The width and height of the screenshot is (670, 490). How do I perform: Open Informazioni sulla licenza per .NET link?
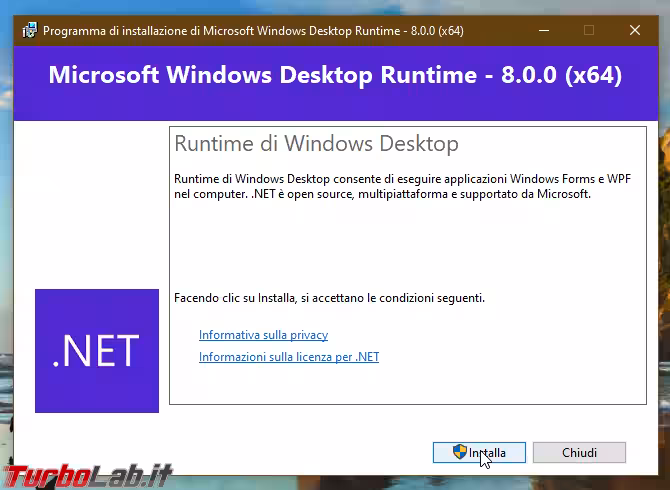[288, 357]
